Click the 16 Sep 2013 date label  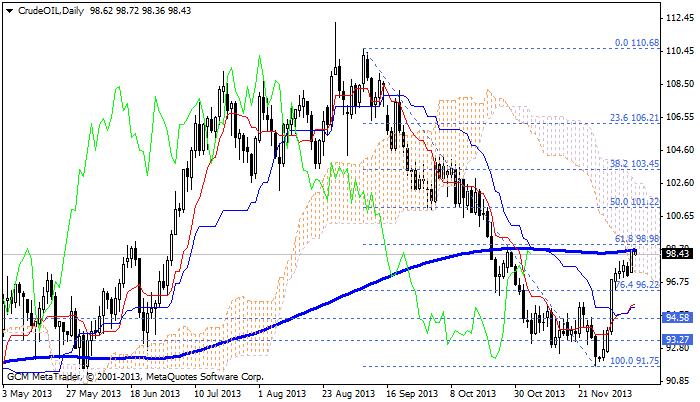pos(406,394)
